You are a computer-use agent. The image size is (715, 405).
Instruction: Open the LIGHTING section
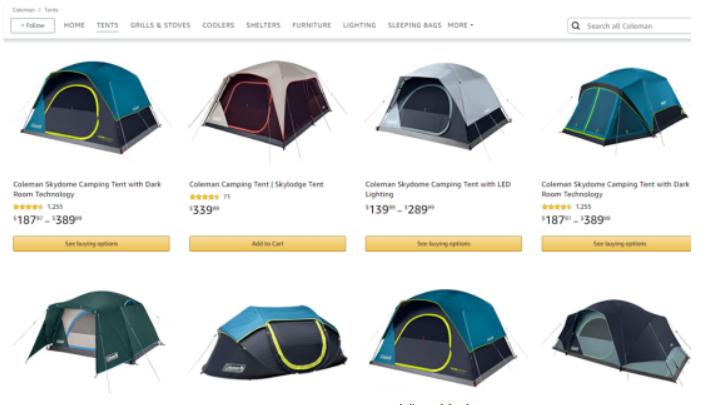pos(359,25)
